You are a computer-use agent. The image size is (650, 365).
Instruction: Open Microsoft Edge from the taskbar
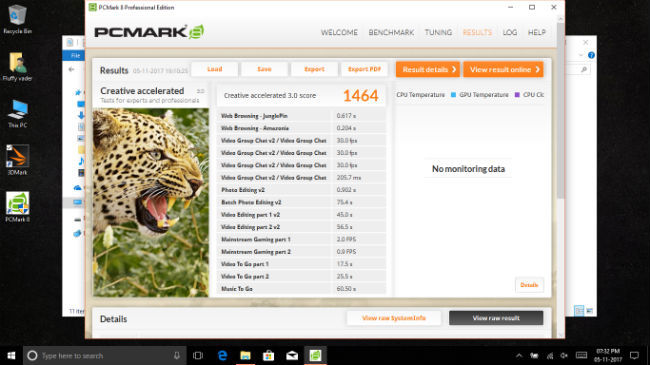[223, 355]
